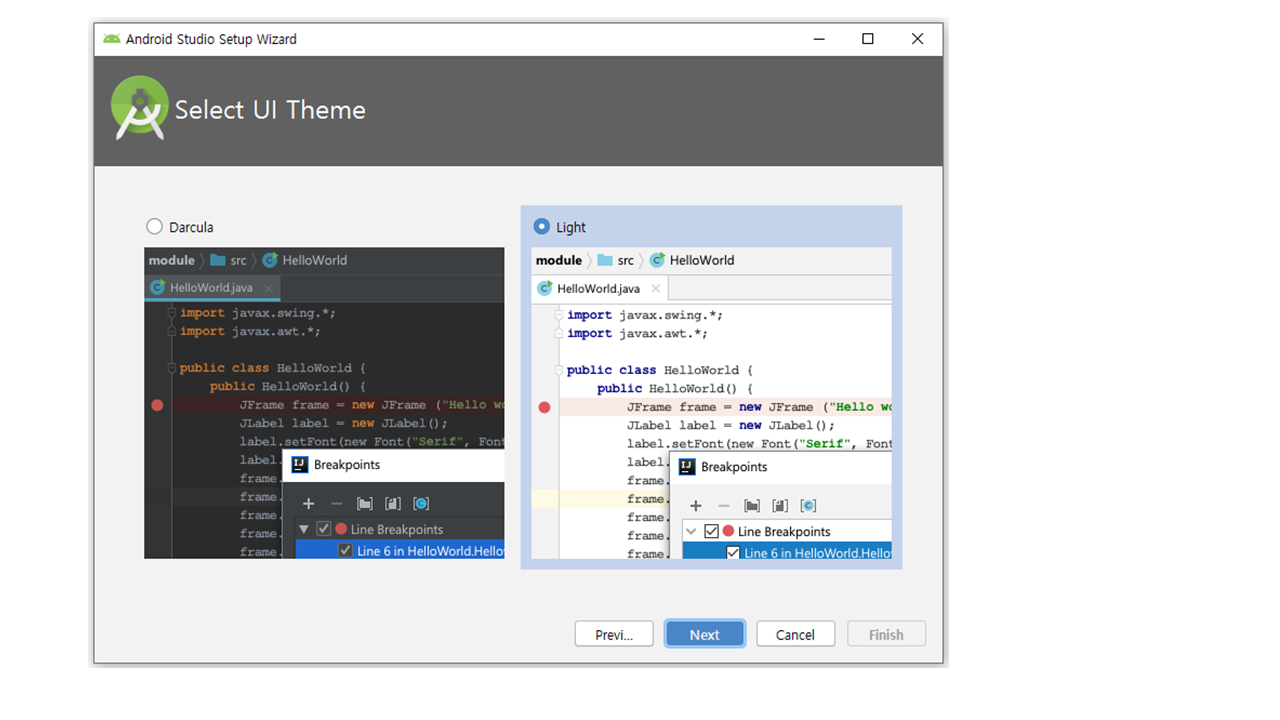Click src folder icon in Light preview breadcrumb

605,260
